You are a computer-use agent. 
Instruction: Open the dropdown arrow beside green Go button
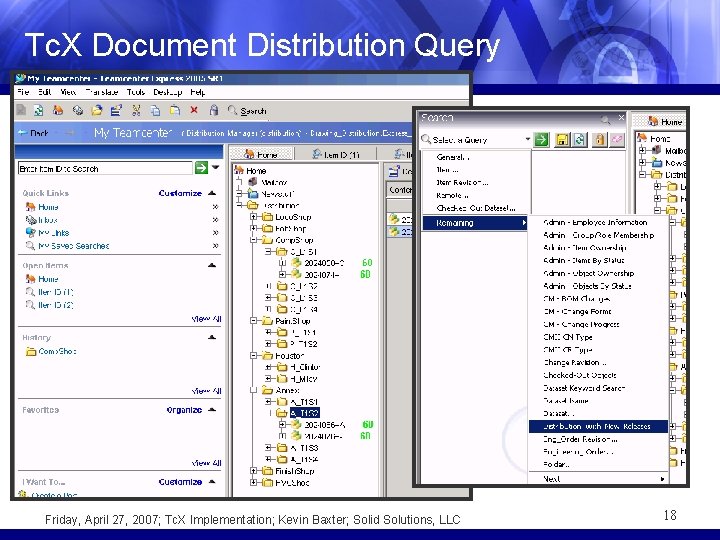pyautogui.click(x=215, y=168)
